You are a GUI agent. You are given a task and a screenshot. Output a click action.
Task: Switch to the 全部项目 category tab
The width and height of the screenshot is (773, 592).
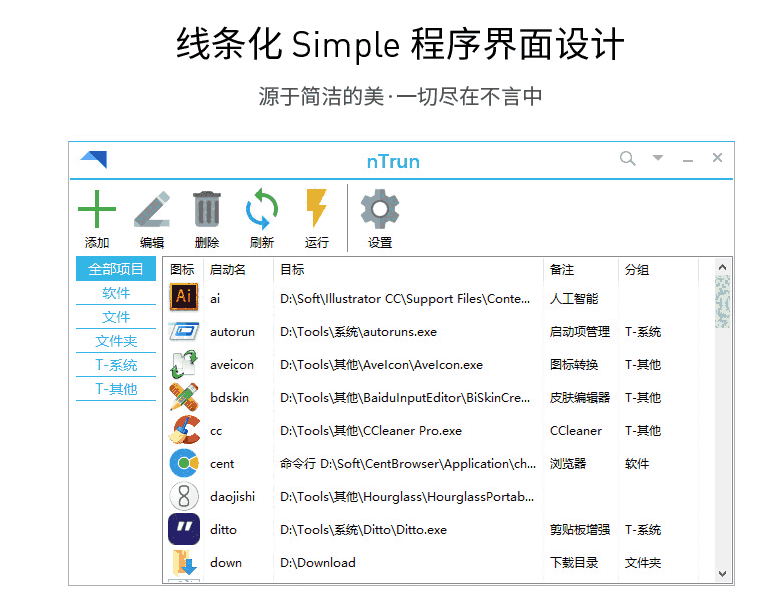pos(116,269)
